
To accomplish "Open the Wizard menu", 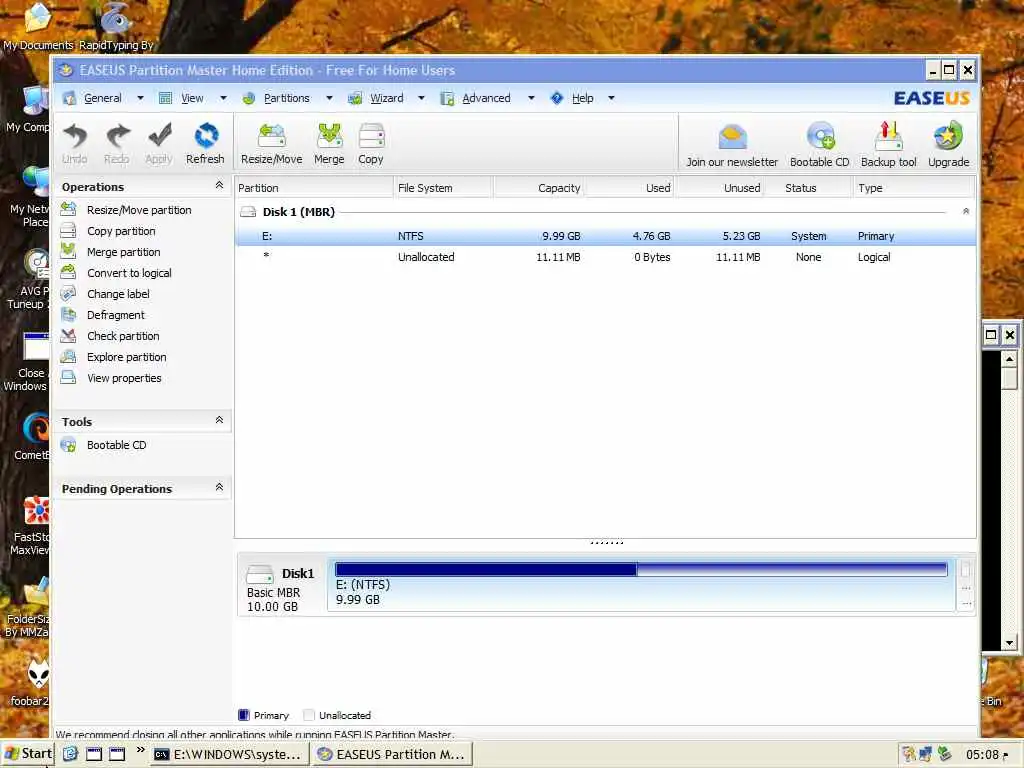I will tap(387, 98).
